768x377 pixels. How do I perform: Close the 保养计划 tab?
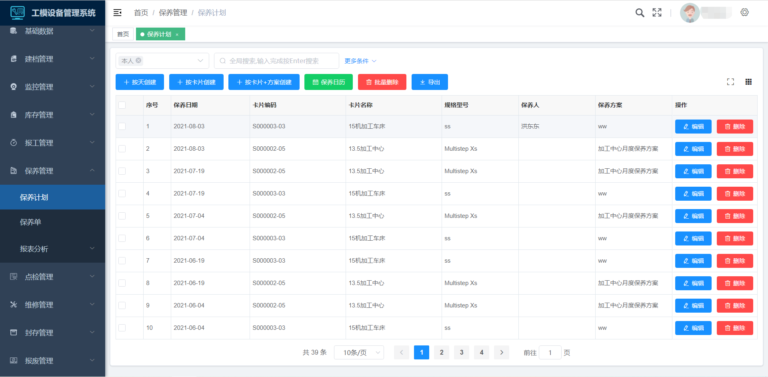(x=177, y=34)
